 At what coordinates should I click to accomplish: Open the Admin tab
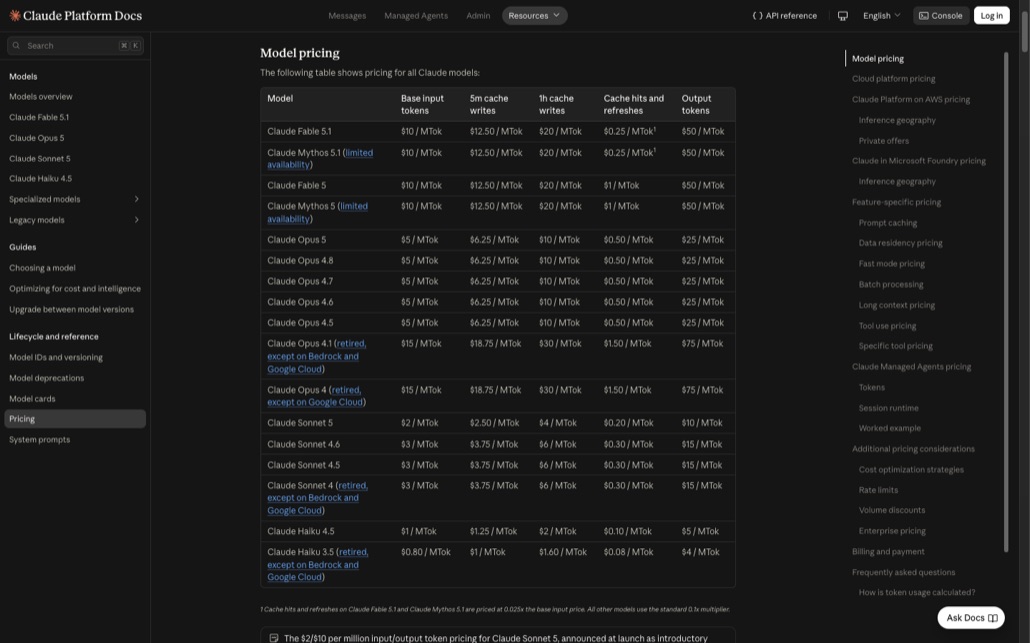tap(478, 16)
